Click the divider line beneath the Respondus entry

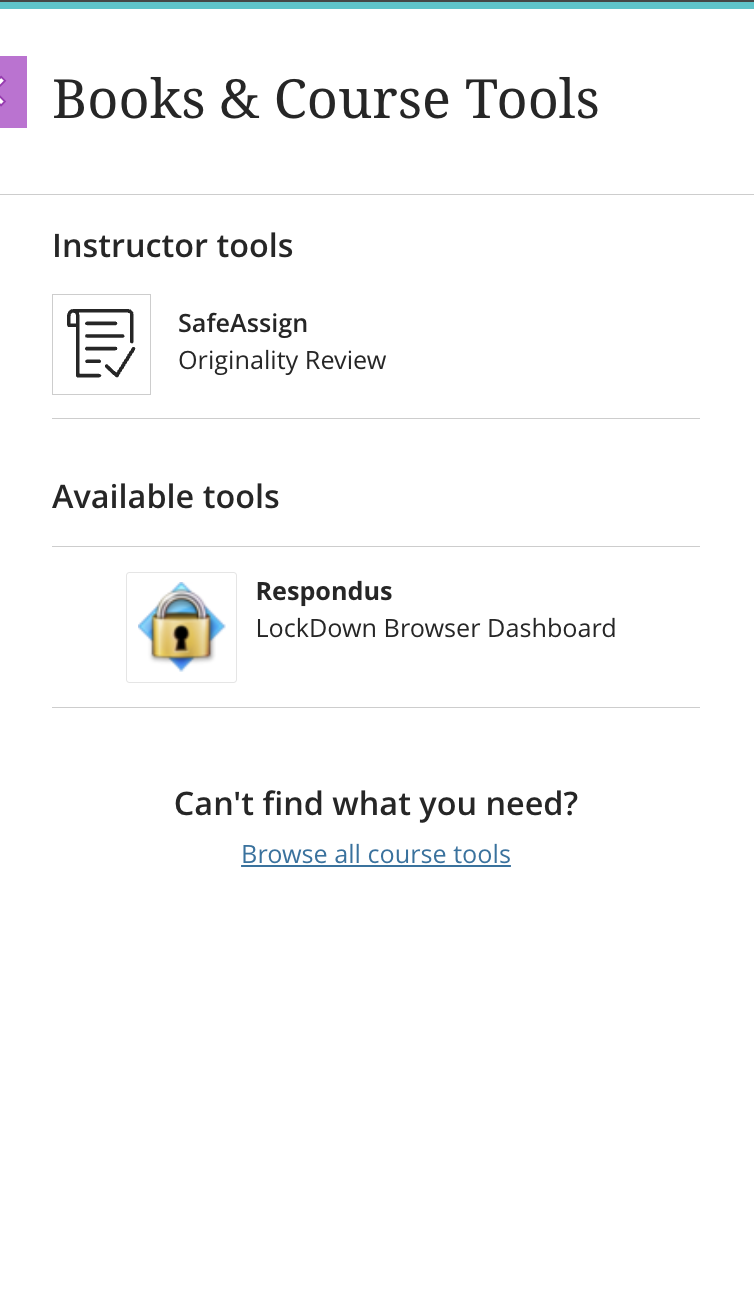pyautogui.click(x=376, y=707)
